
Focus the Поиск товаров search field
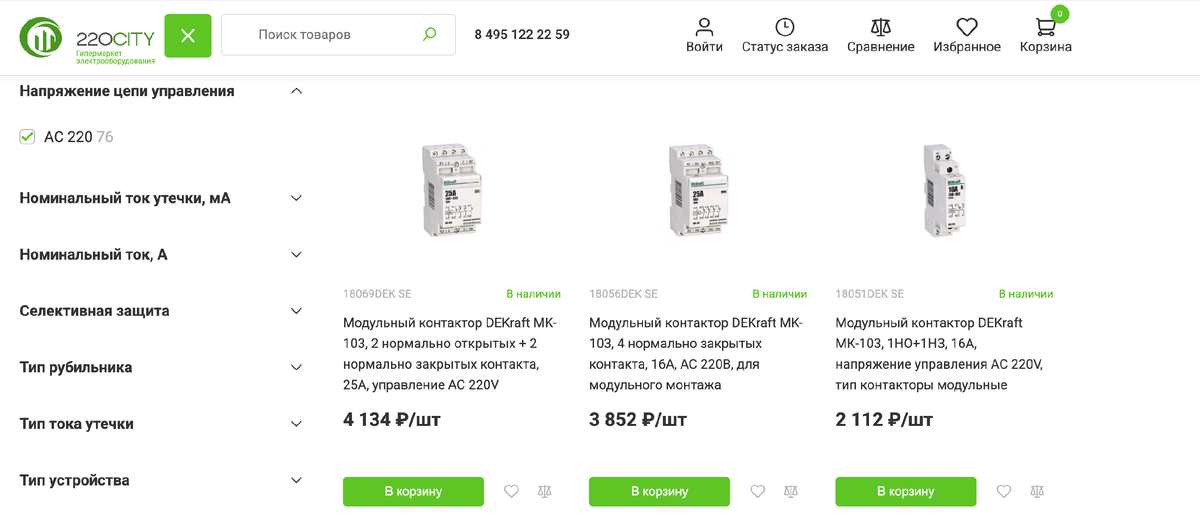point(320,35)
